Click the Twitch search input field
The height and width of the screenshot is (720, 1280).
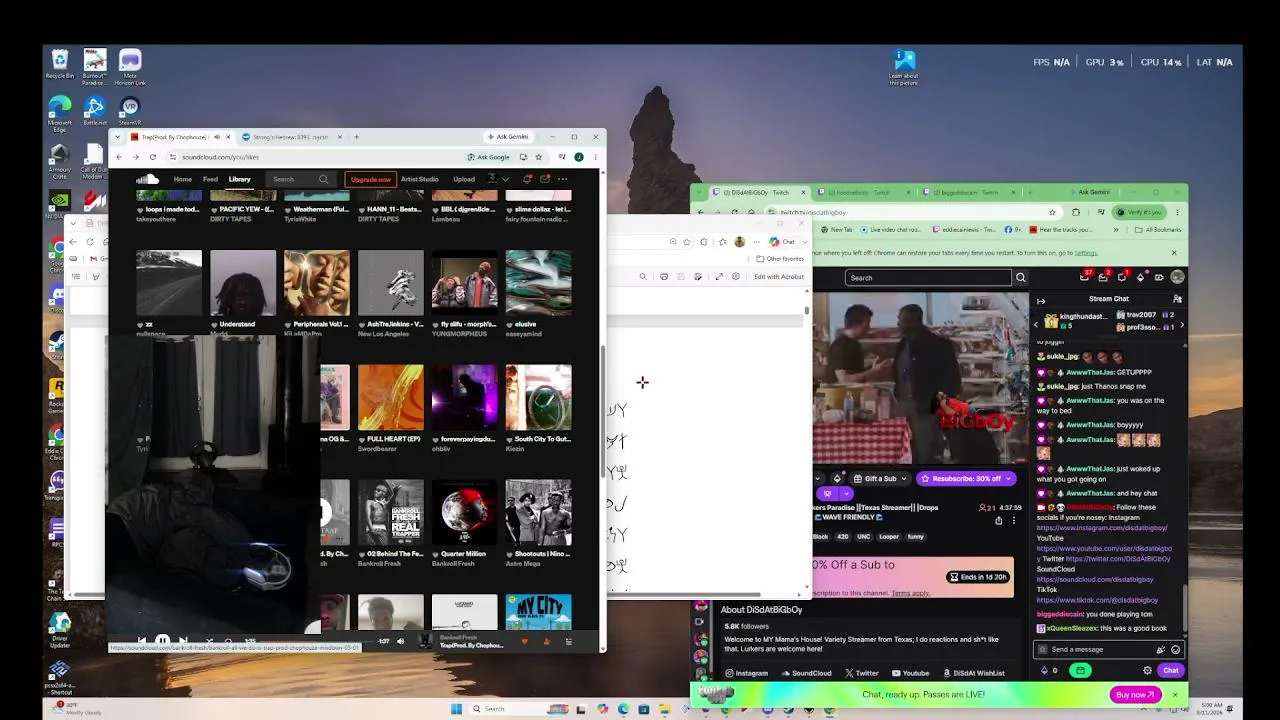927,278
